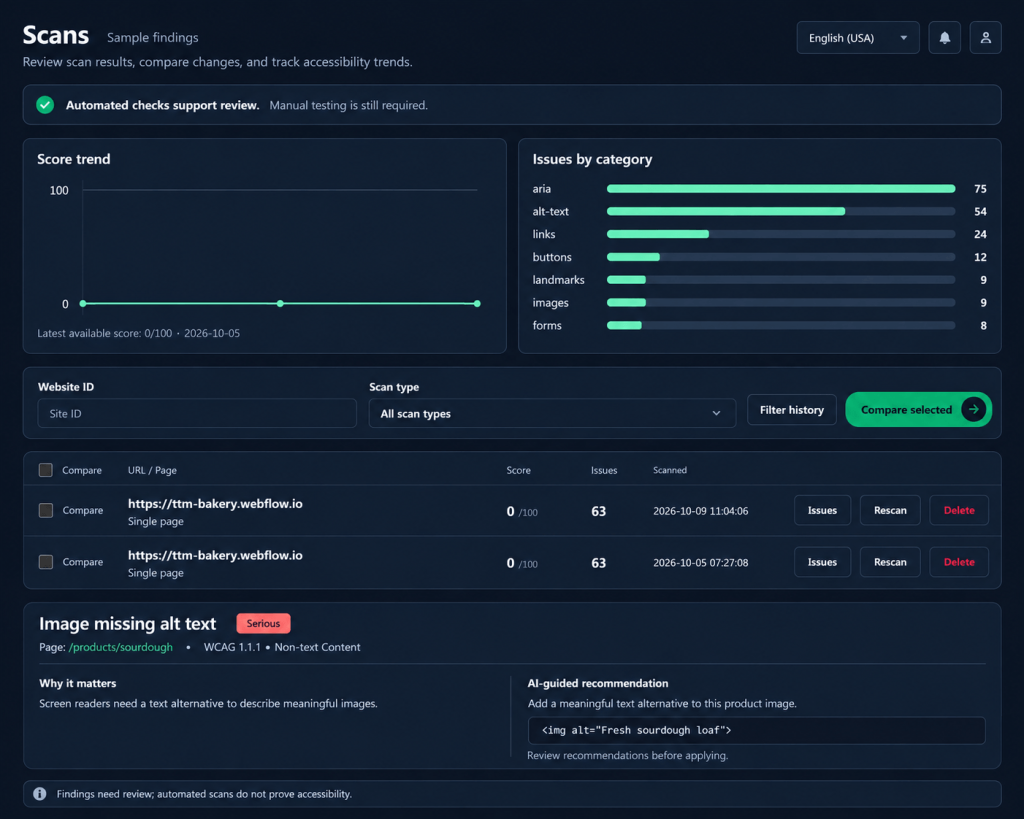1024x819 pixels.
Task: Click the "Latest available score: 0/100" text
Action: click(104, 333)
